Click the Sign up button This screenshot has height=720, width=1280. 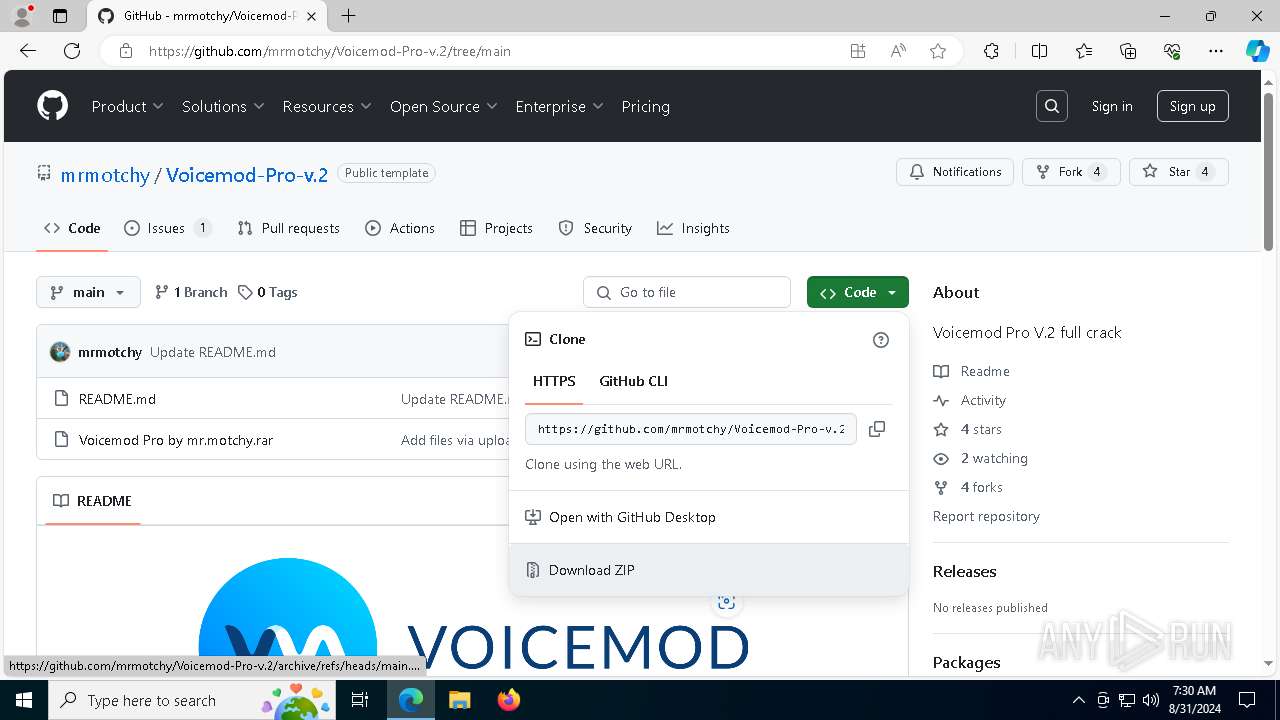click(1192, 106)
